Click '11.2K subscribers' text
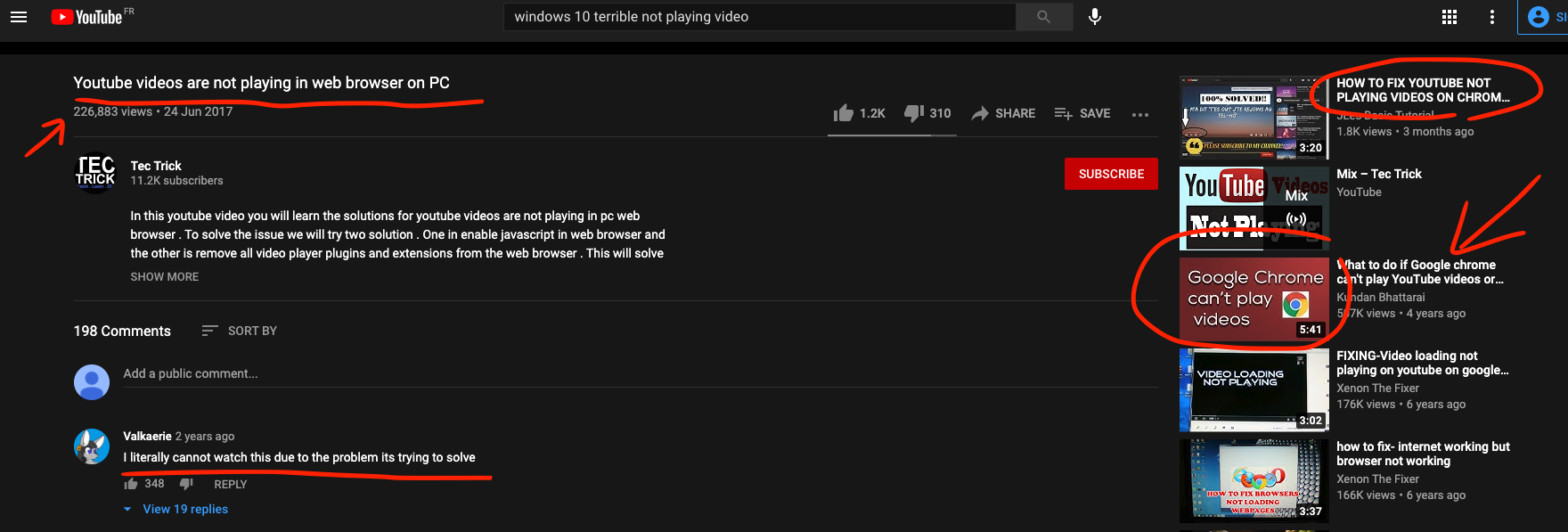Image resolution: width=1568 pixels, height=532 pixels. [176, 181]
